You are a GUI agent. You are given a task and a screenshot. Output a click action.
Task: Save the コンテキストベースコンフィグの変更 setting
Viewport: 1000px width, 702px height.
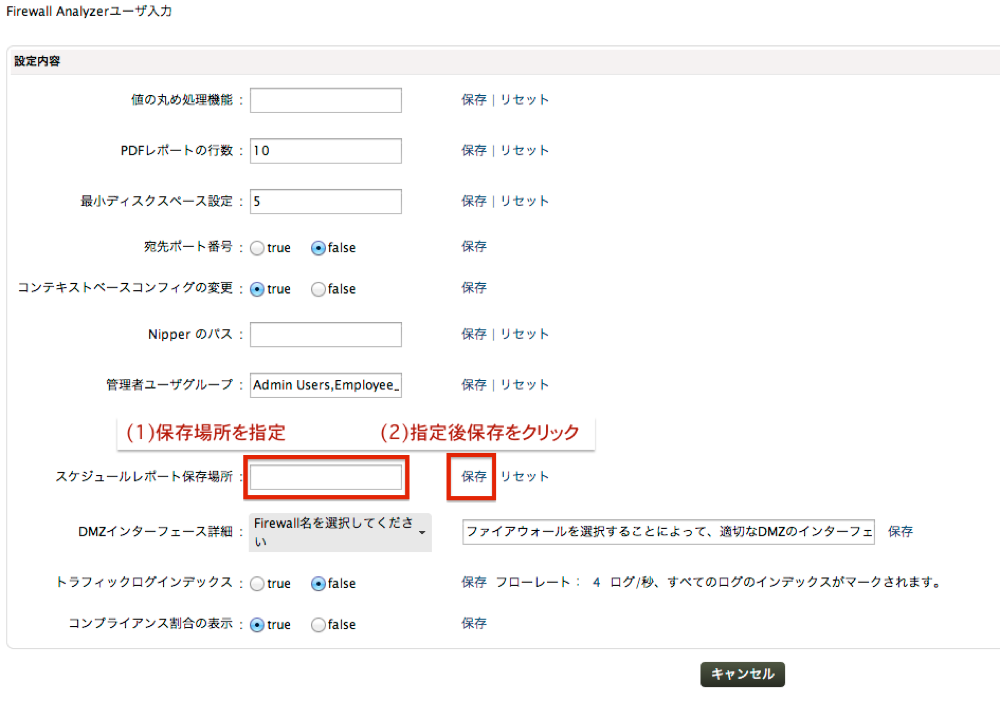(474, 288)
